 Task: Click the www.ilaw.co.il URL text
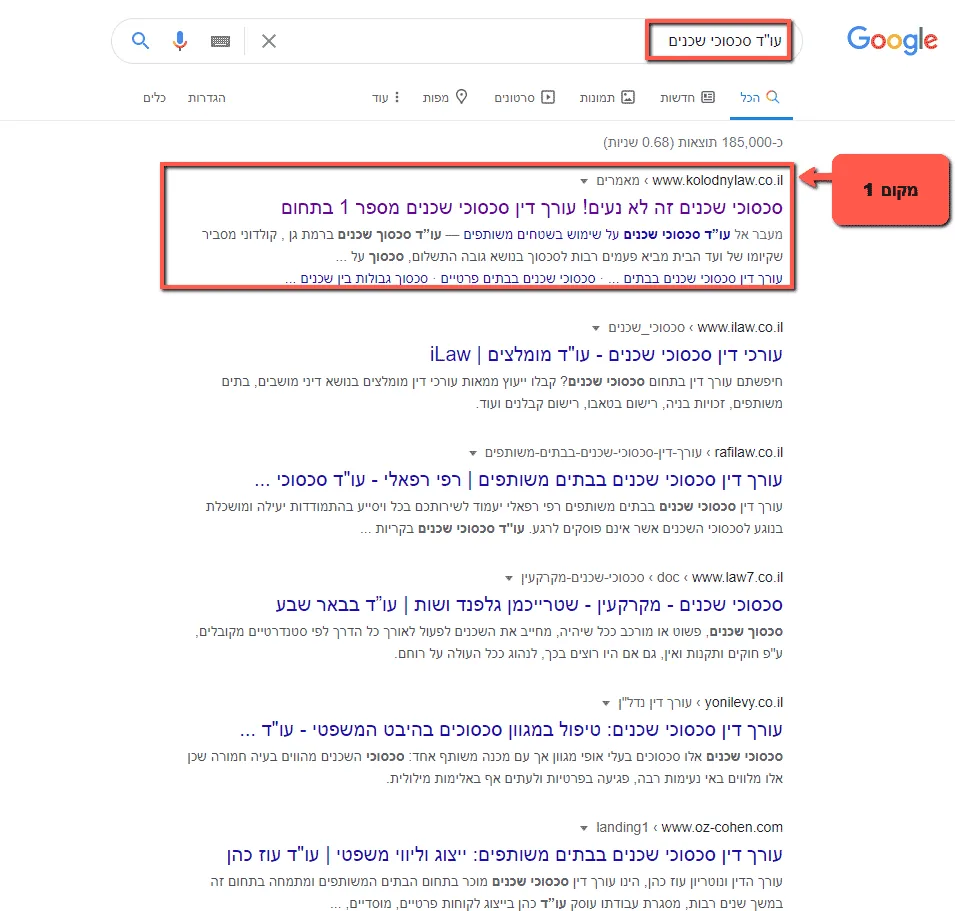pos(740,328)
